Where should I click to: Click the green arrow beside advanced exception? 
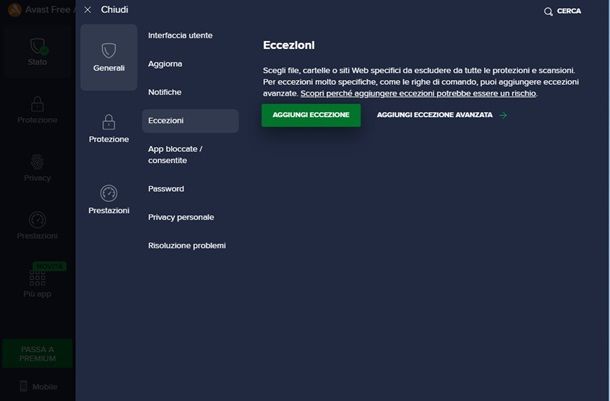[503, 115]
